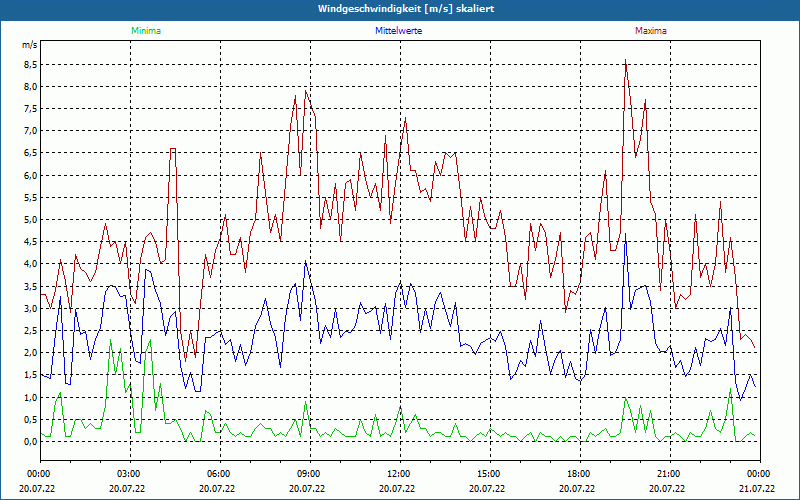Click the 09:00 time axis label
800x500 pixels.
tap(310, 474)
